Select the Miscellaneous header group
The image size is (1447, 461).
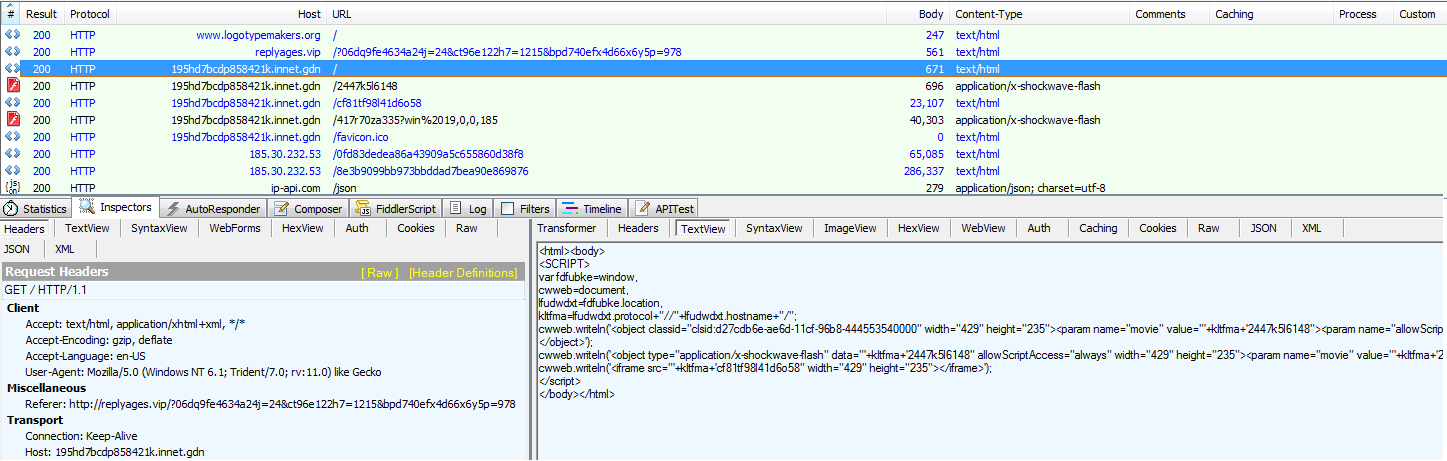point(46,388)
